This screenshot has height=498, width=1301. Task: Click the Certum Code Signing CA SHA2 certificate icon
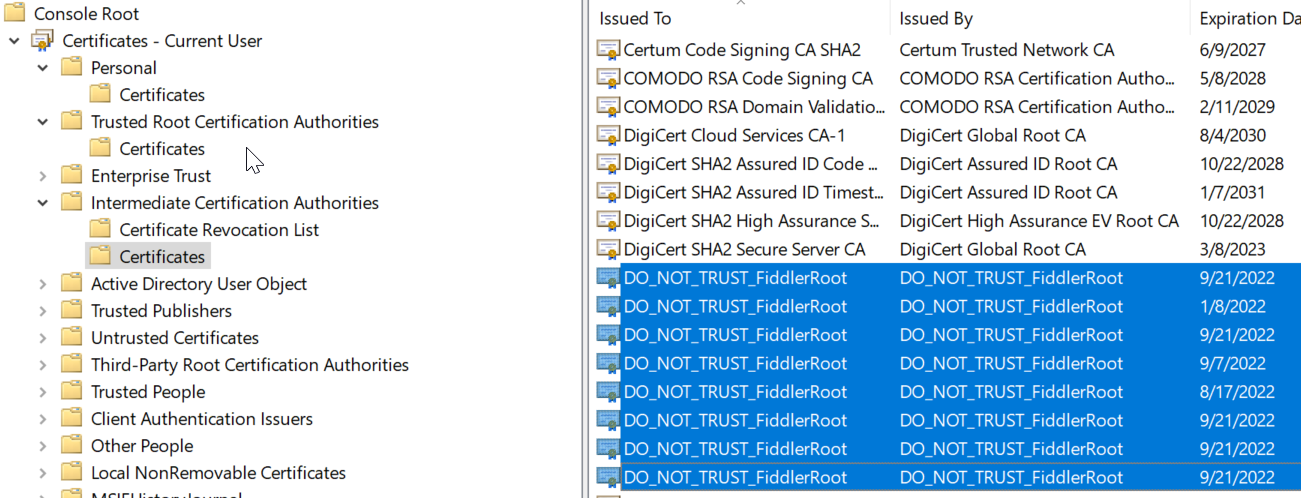tap(608, 50)
